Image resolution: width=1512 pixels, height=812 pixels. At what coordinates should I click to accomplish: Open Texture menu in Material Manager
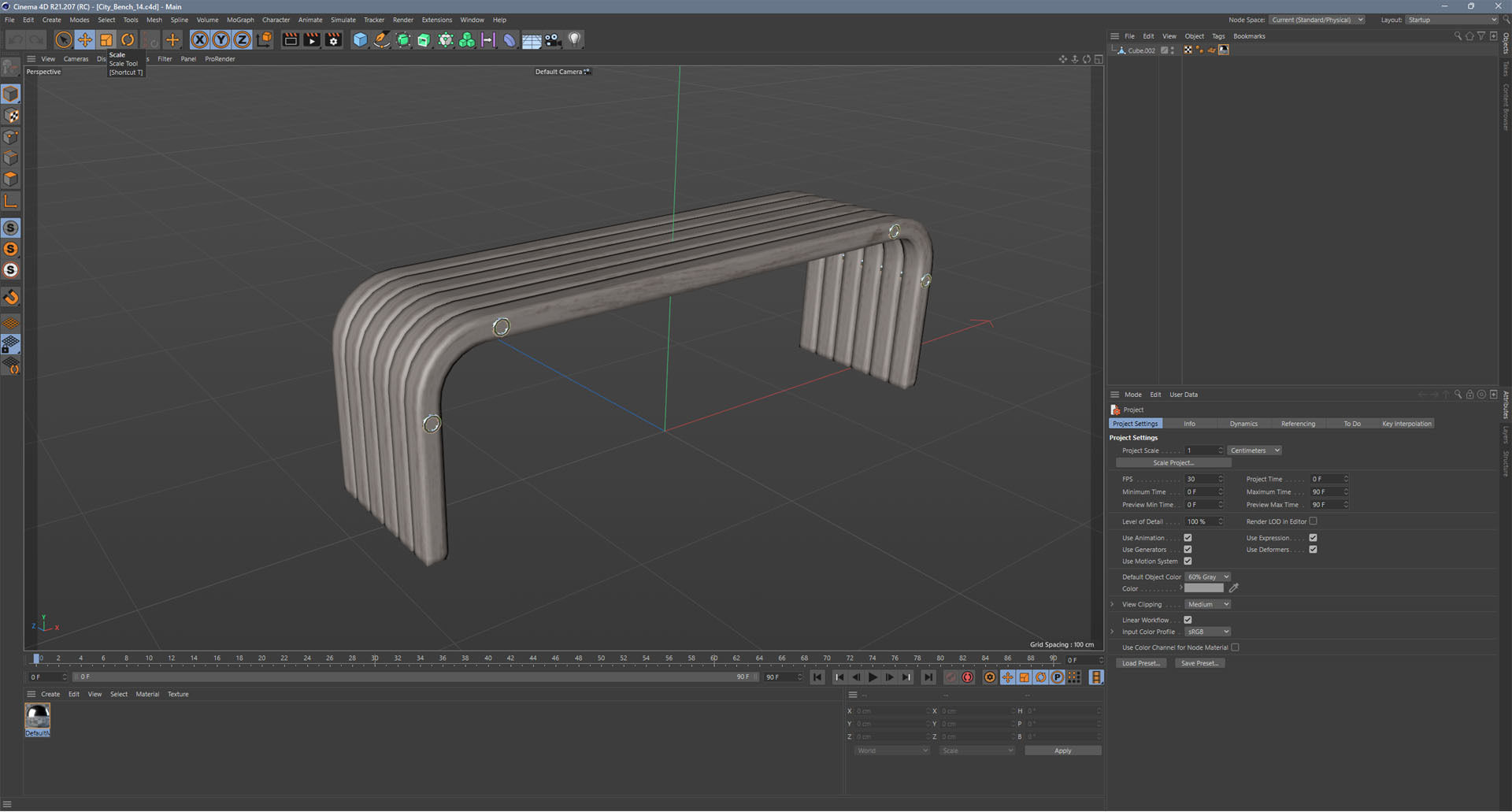[x=178, y=695]
